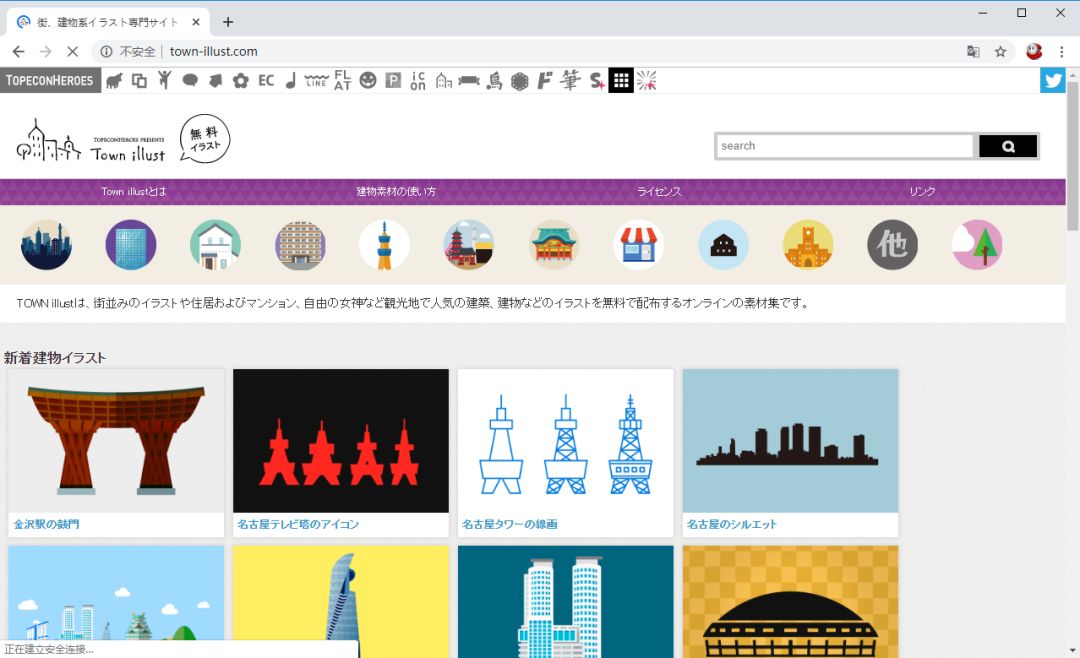Select the white house category icon
1080x658 pixels.
click(216, 245)
